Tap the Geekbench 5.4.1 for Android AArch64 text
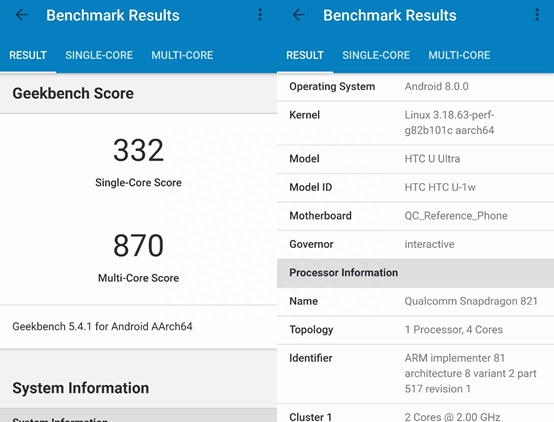This screenshot has height=422, width=554. pos(102,326)
